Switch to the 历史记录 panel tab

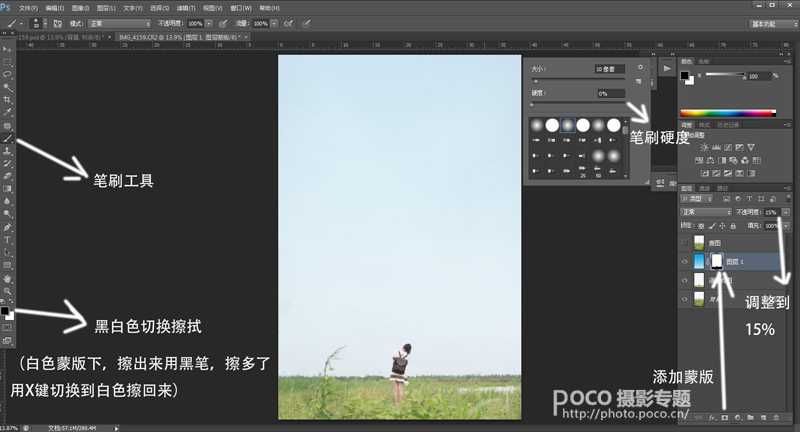pyautogui.click(x=727, y=125)
